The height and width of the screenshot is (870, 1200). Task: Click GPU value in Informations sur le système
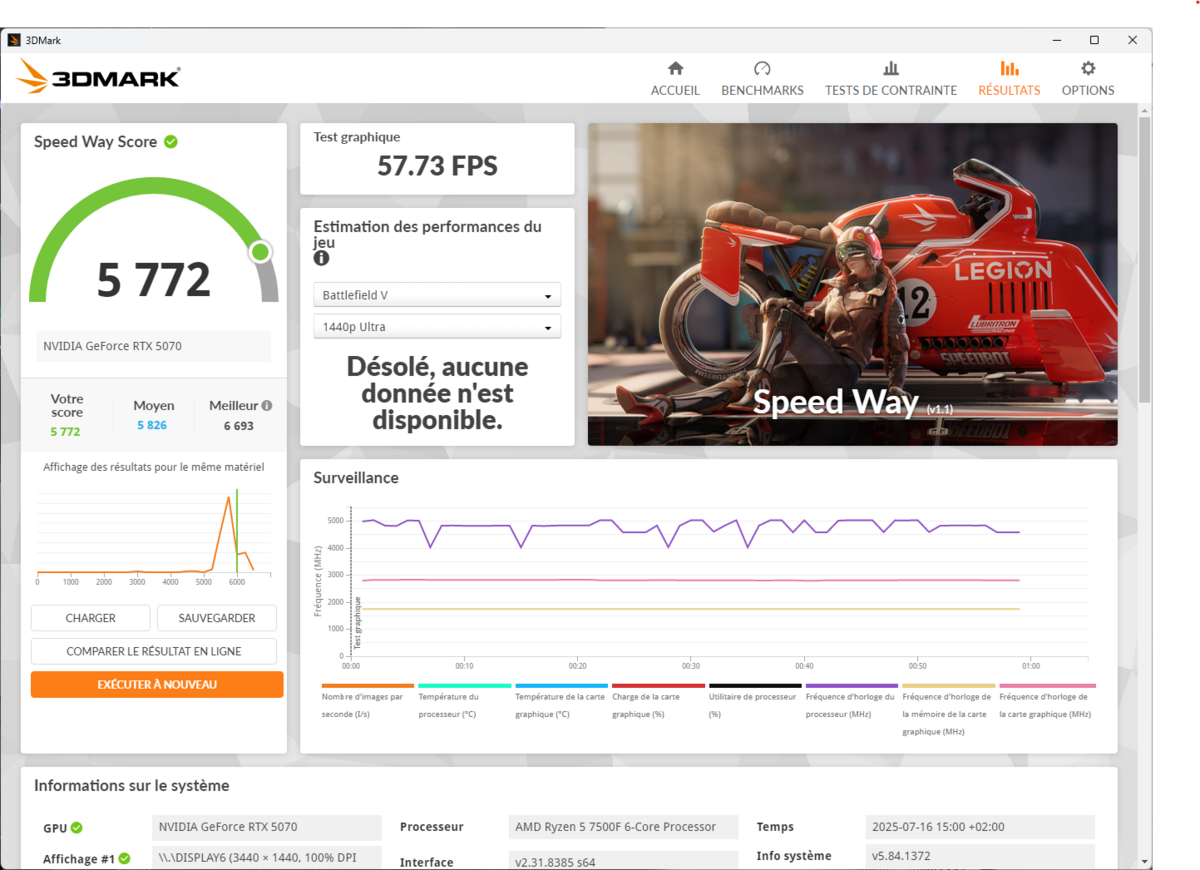coord(267,827)
